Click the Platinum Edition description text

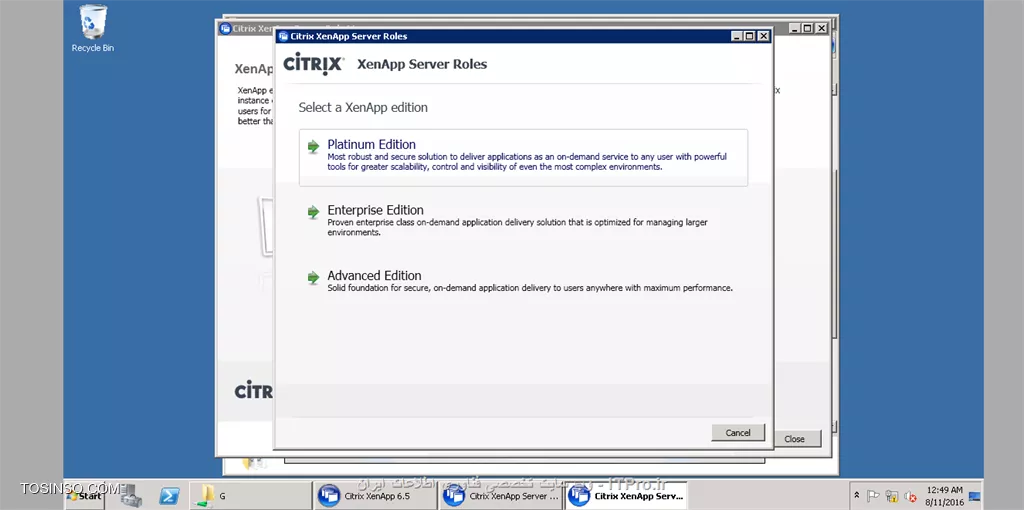[x=527, y=162]
